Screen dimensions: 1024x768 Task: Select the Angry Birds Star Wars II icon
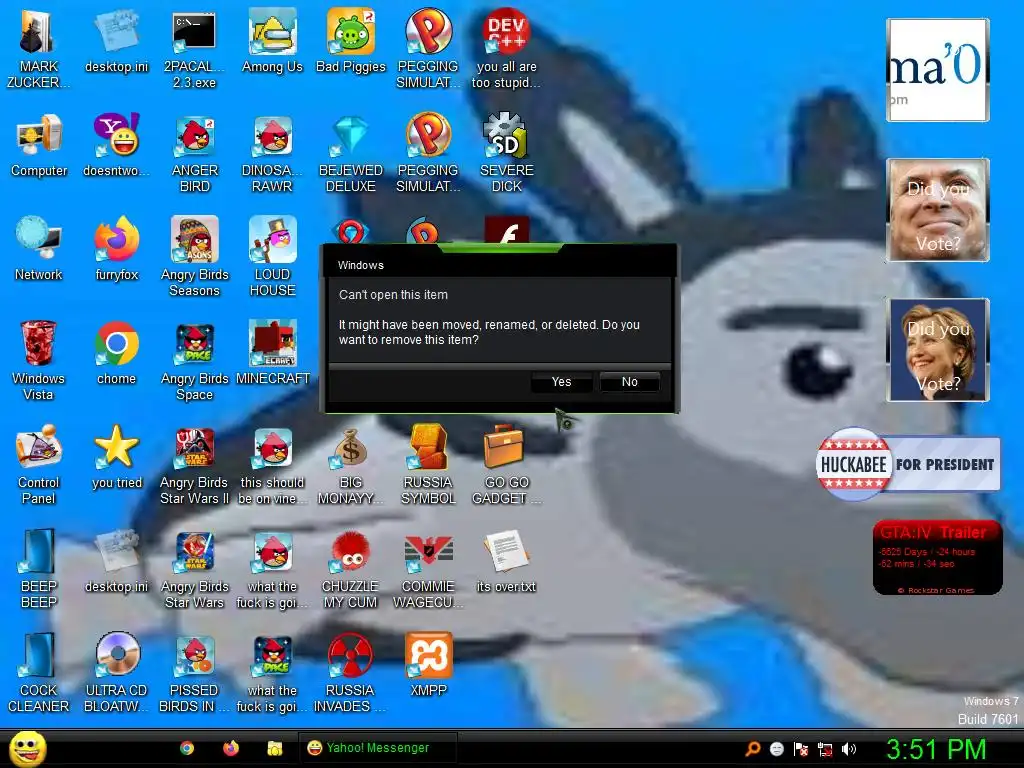[x=195, y=464]
